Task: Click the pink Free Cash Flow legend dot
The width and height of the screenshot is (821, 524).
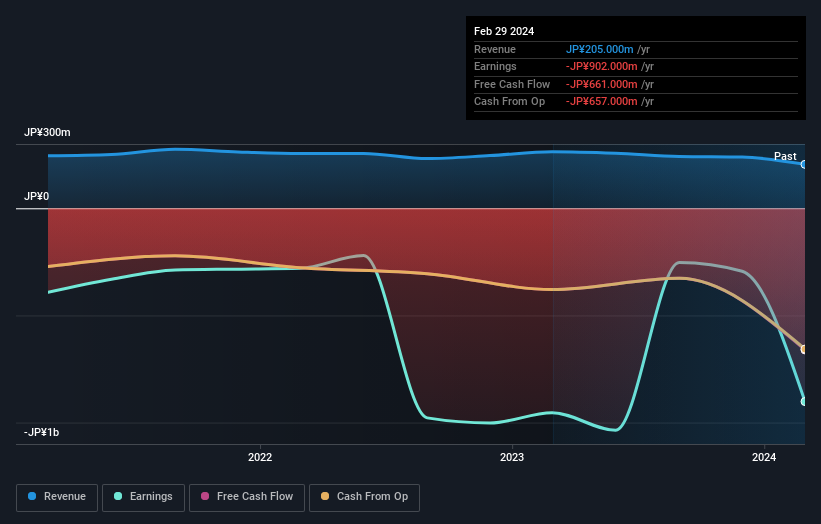Action: click(x=205, y=496)
